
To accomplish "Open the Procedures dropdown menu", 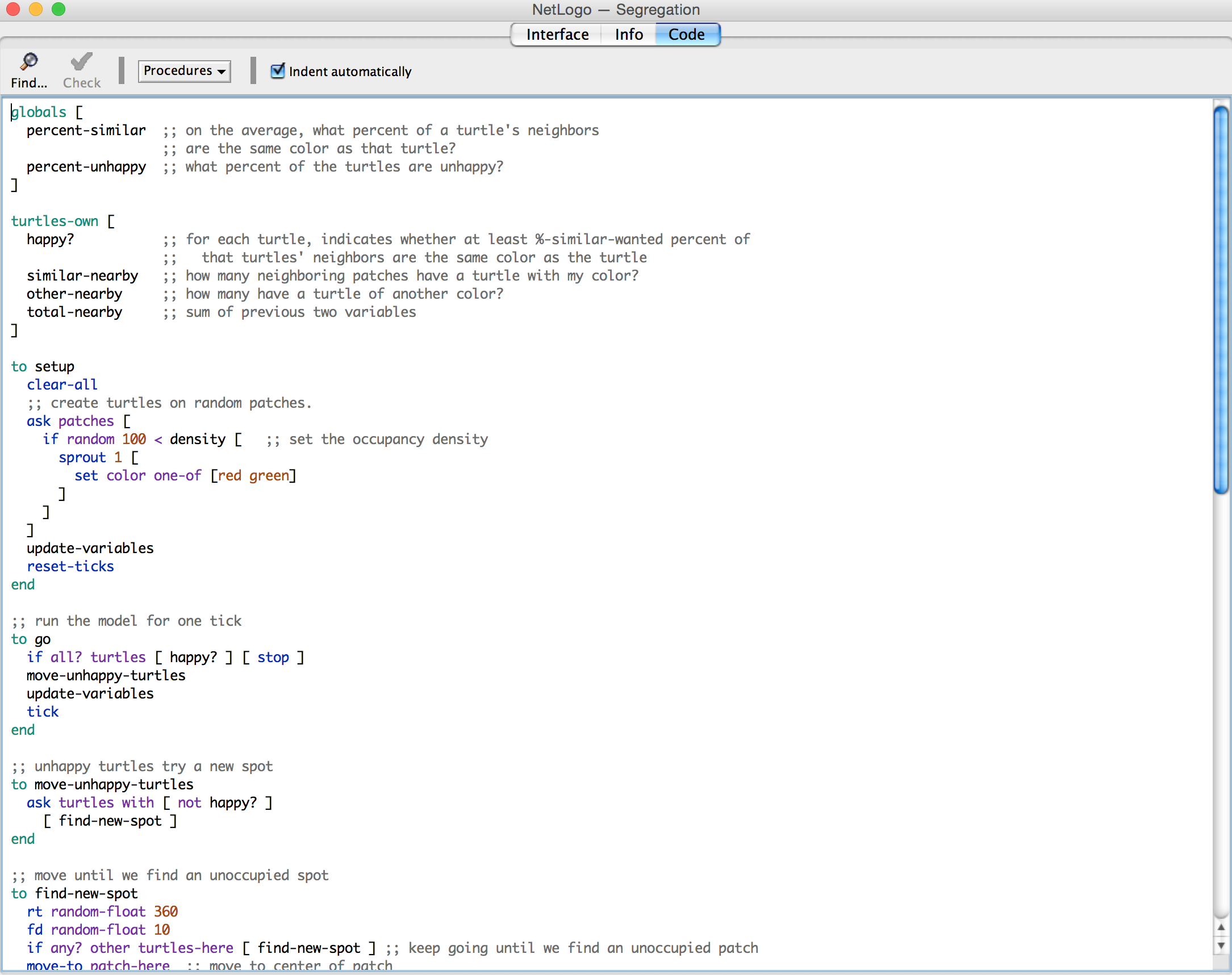I will tap(184, 71).
